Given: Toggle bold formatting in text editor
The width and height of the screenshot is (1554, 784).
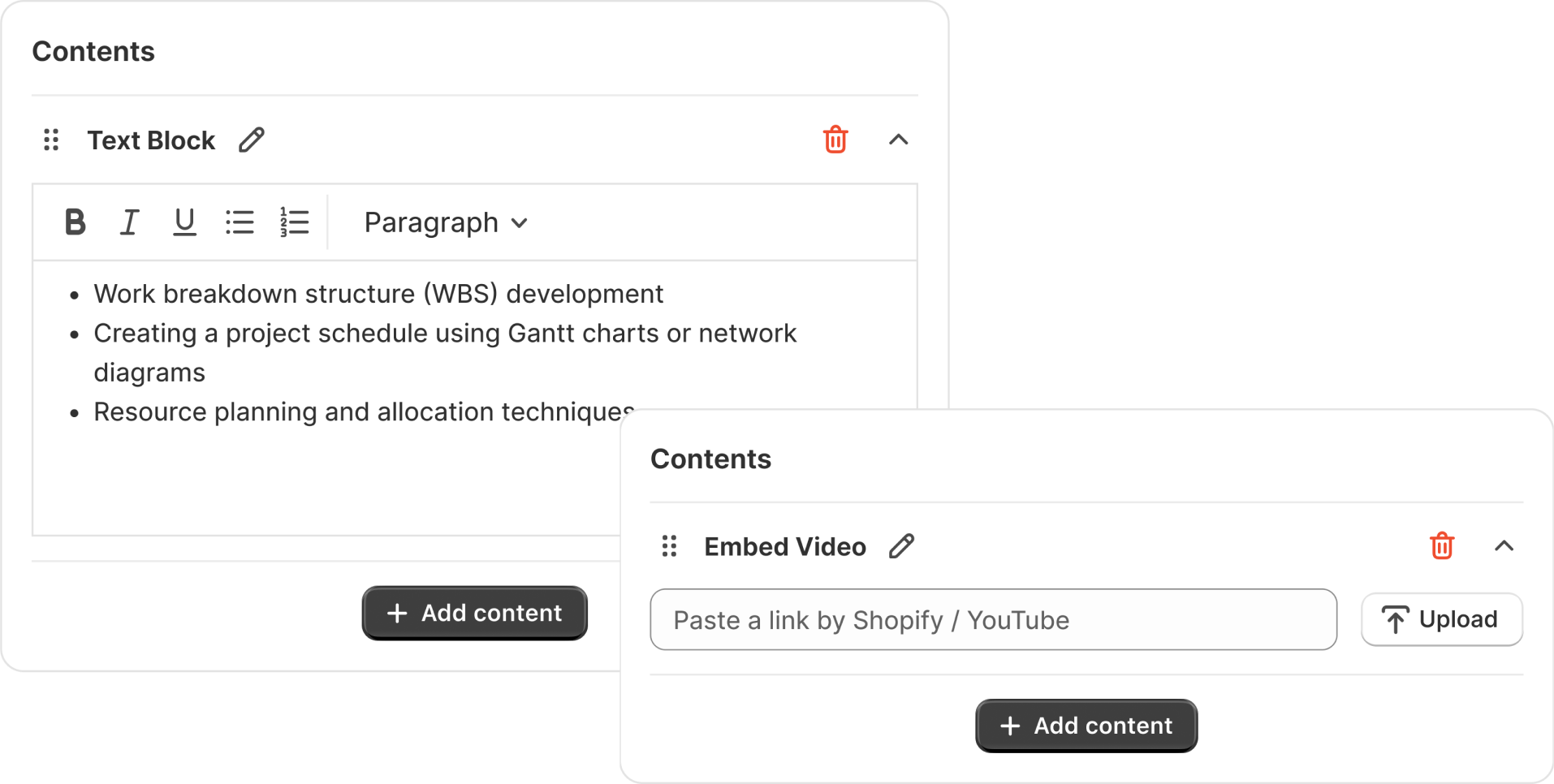Looking at the screenshot, I should (75, 222).
